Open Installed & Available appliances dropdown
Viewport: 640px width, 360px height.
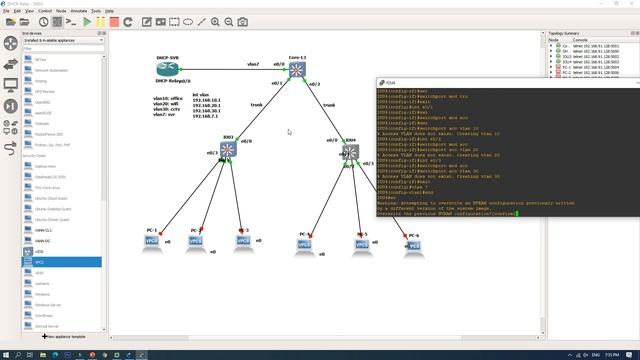point(63,40)
